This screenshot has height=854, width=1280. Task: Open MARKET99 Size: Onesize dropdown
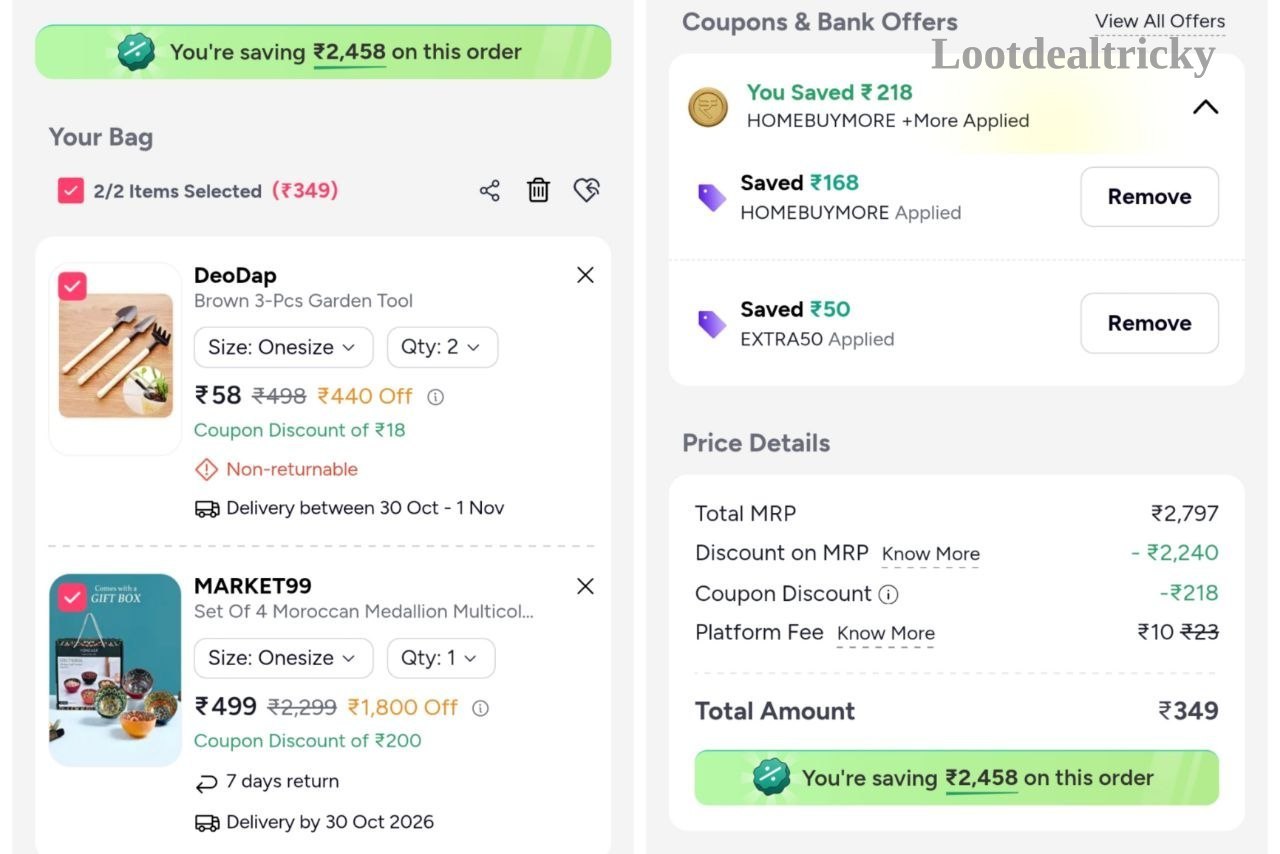(283, 658)
